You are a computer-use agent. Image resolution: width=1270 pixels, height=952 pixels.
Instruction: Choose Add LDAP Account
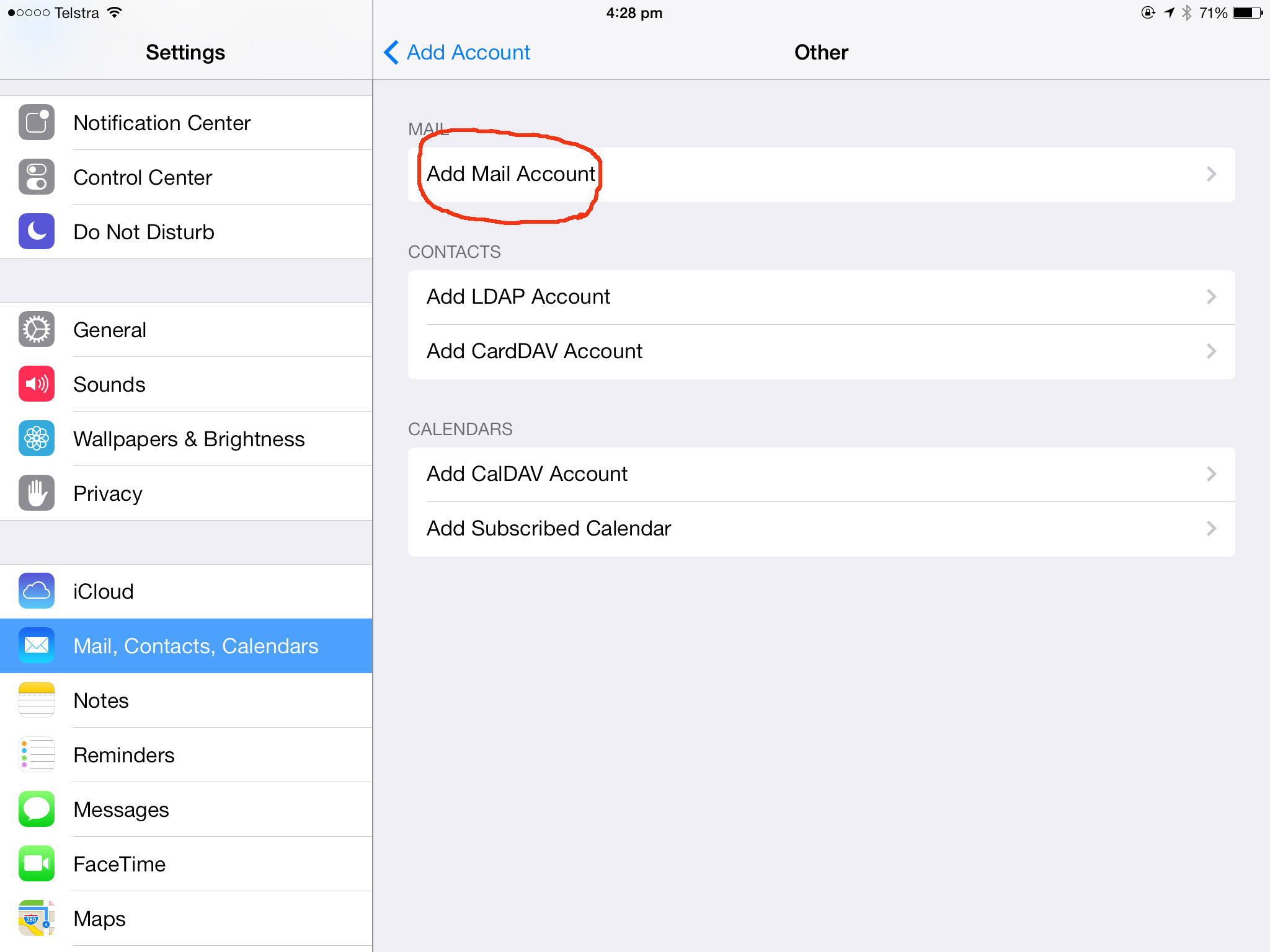point(821,297)
